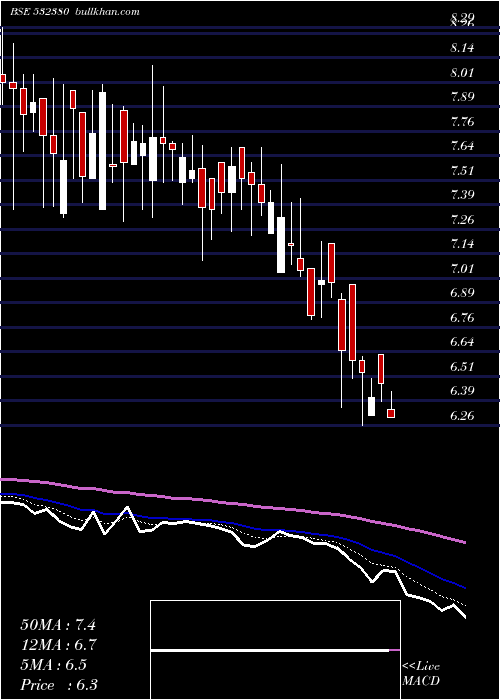This screenshot has width=500, height=700.
Task: Select the 7.51 price axis label
Action: (x=462, y=171)
